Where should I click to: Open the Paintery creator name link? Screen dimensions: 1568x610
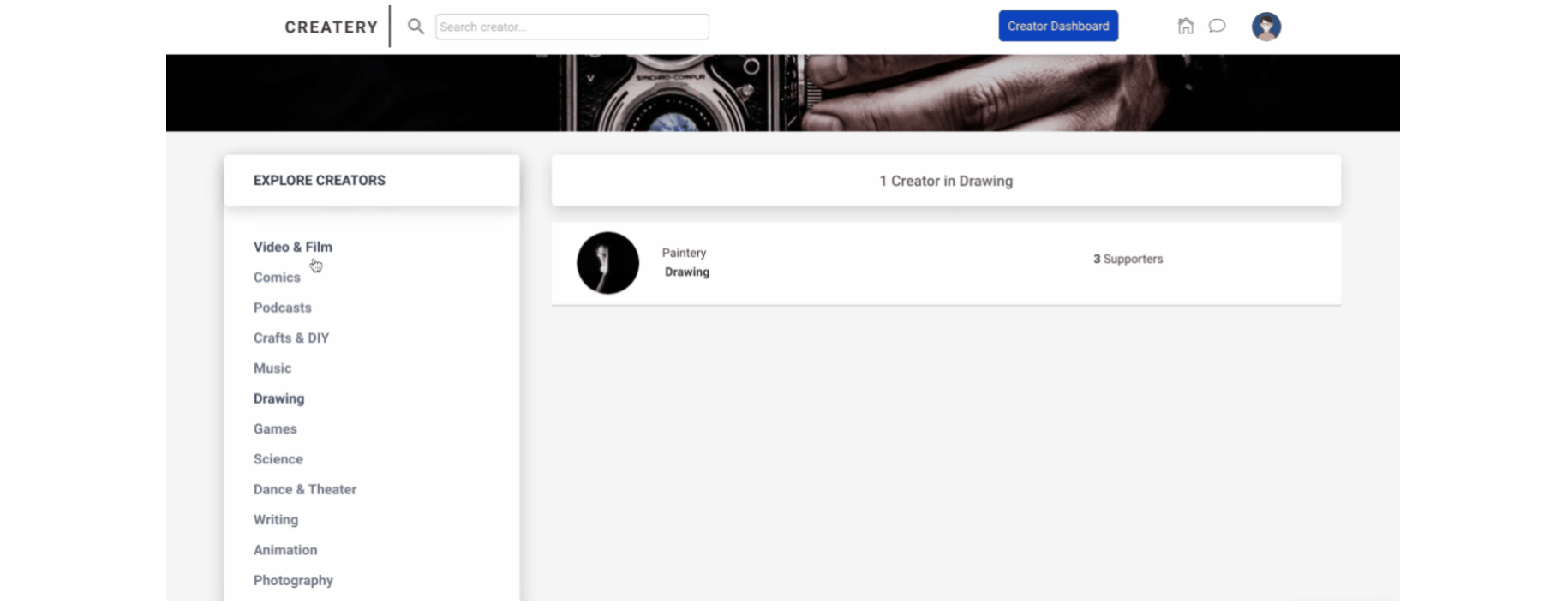[684, 253]
